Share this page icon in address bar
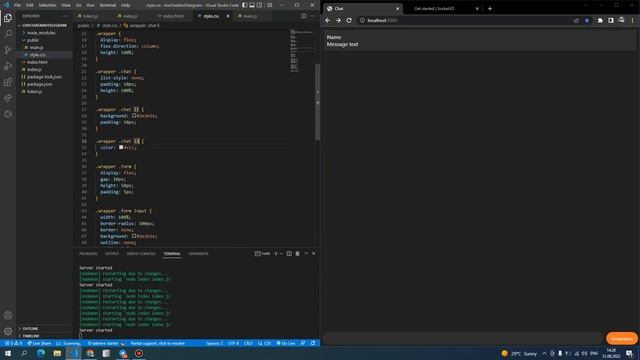 (576, 20)
